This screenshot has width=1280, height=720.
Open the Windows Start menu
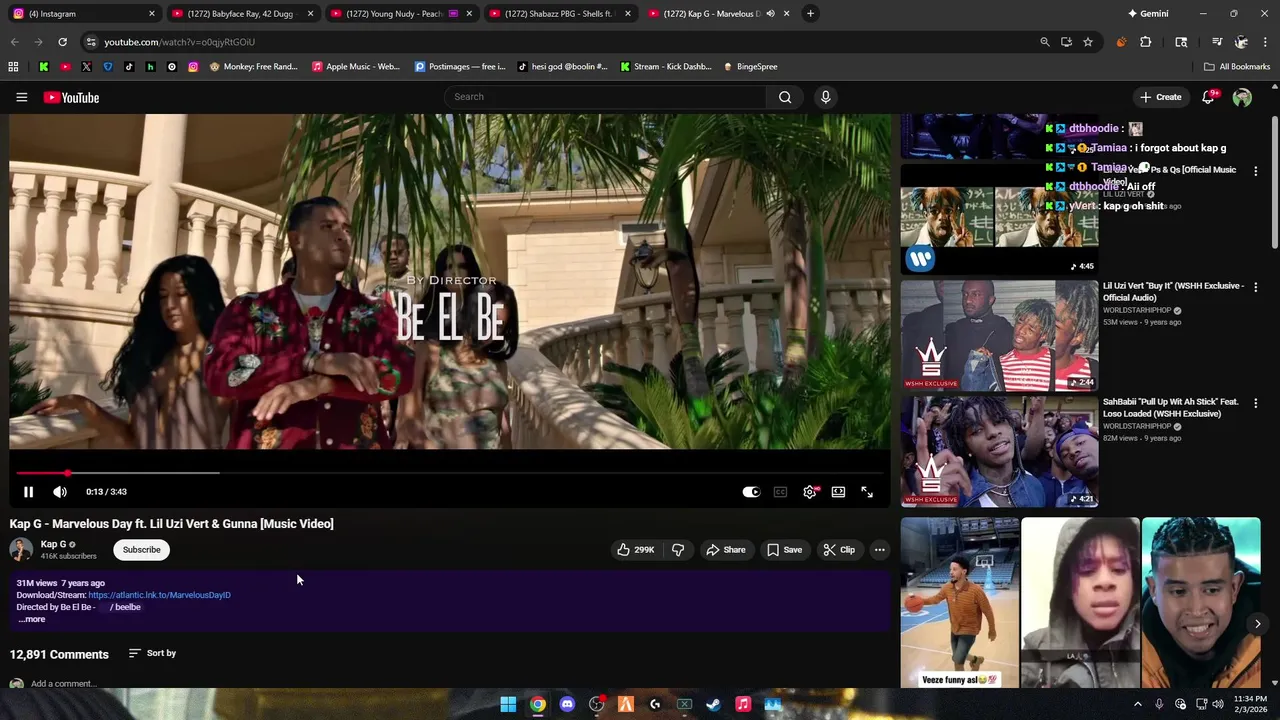tap(508, 704)
